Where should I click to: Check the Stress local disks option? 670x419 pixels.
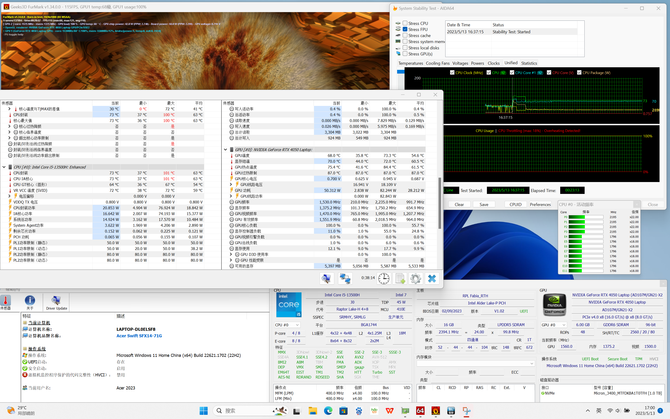point(405,48)
